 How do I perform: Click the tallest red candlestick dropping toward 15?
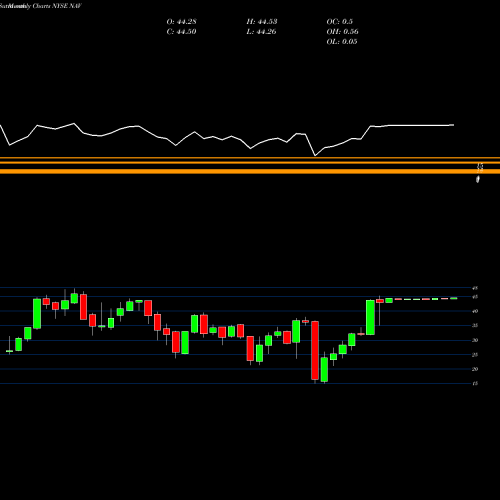pyautogui.click(x=315, y=350)
